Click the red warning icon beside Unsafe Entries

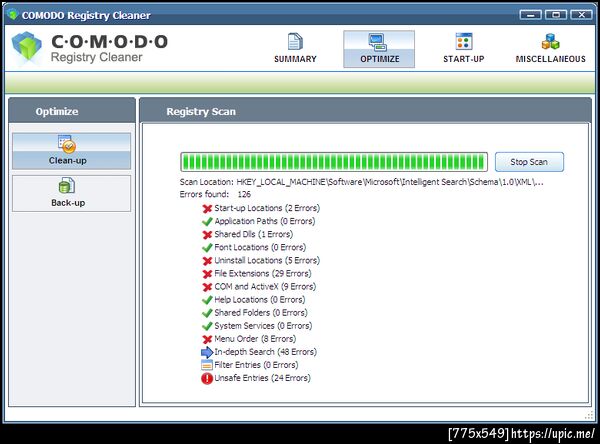[207, 379]
